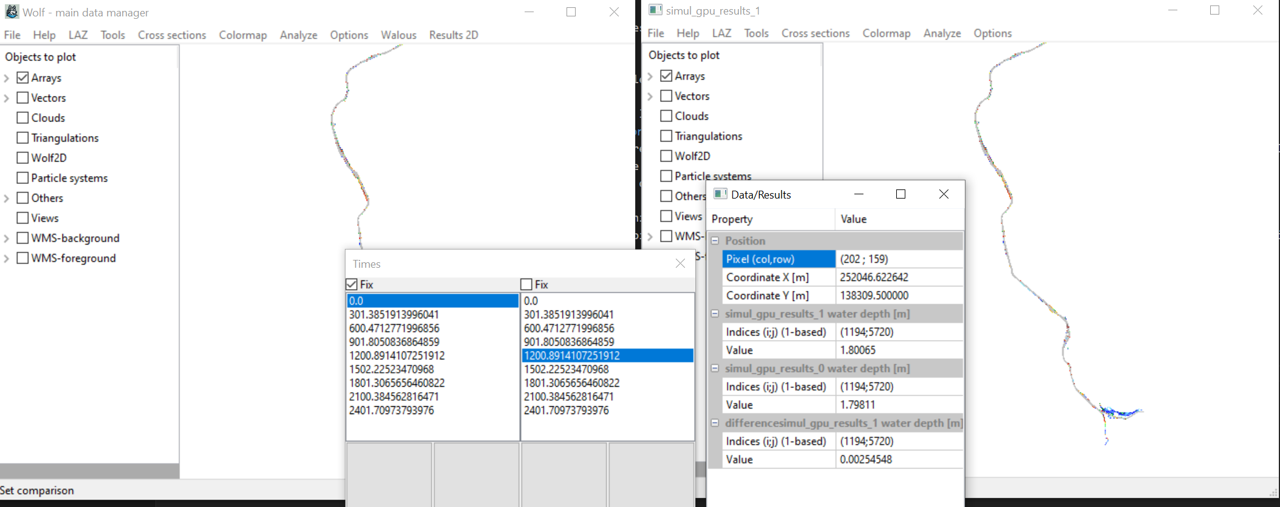Check the right Fix checkbox in Times
The image size is (1280, 507).
click(x=527, y=285)
